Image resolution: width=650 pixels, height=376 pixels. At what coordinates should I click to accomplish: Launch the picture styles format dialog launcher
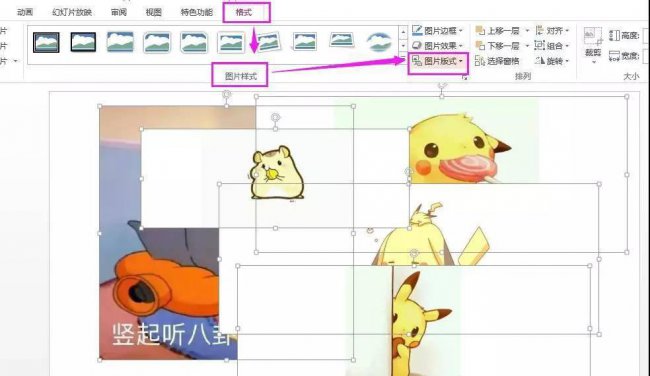[x=465, y=78]
